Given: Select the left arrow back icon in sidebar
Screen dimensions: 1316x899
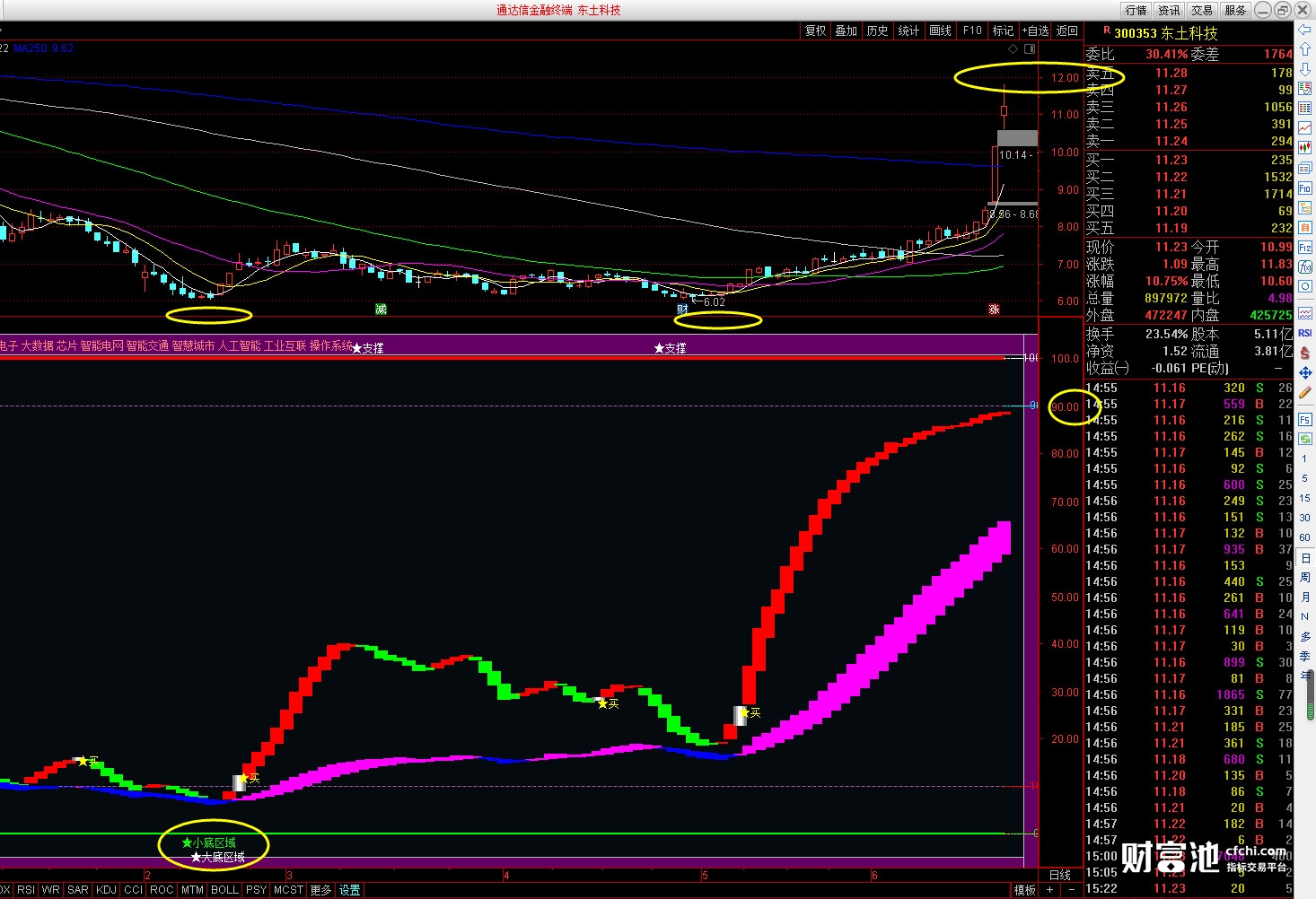Looking at the screenshot, I should click(x=1304, y=30).
